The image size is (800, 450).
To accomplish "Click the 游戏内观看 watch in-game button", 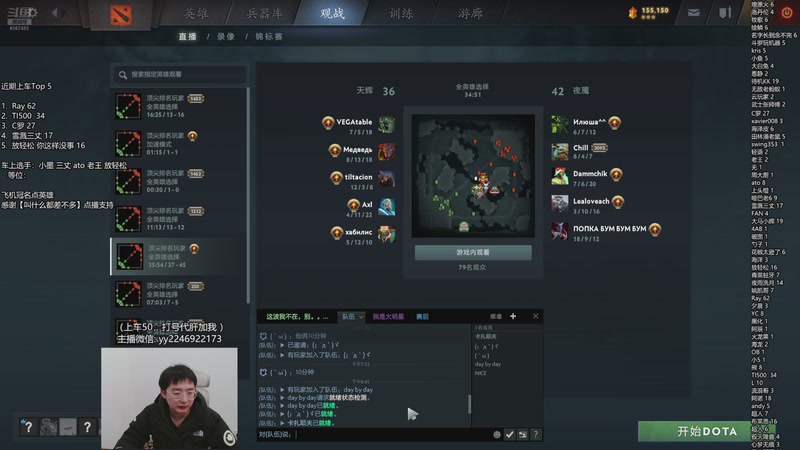I will point(473,253).
